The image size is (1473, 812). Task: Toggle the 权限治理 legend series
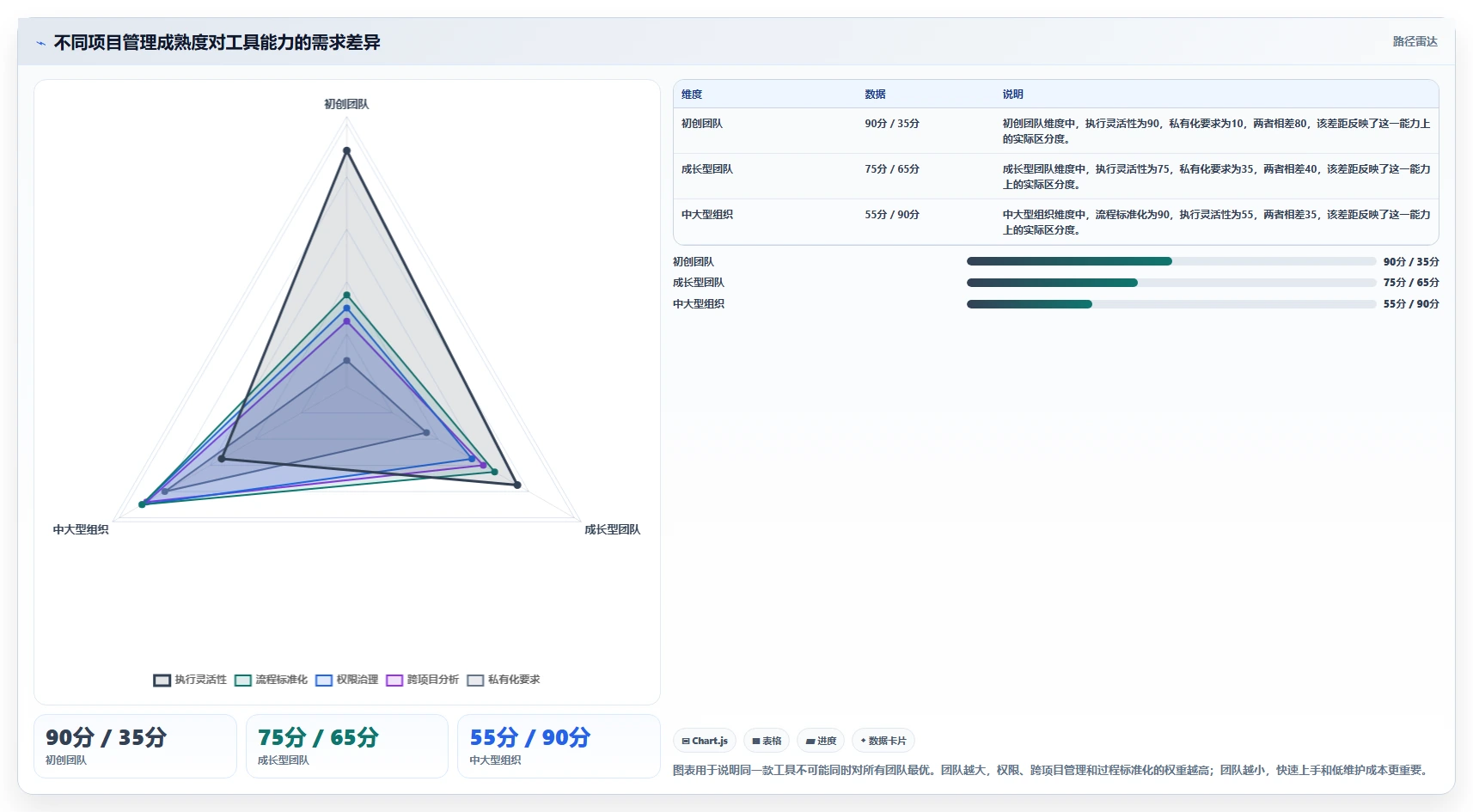[x=346, y=680]
